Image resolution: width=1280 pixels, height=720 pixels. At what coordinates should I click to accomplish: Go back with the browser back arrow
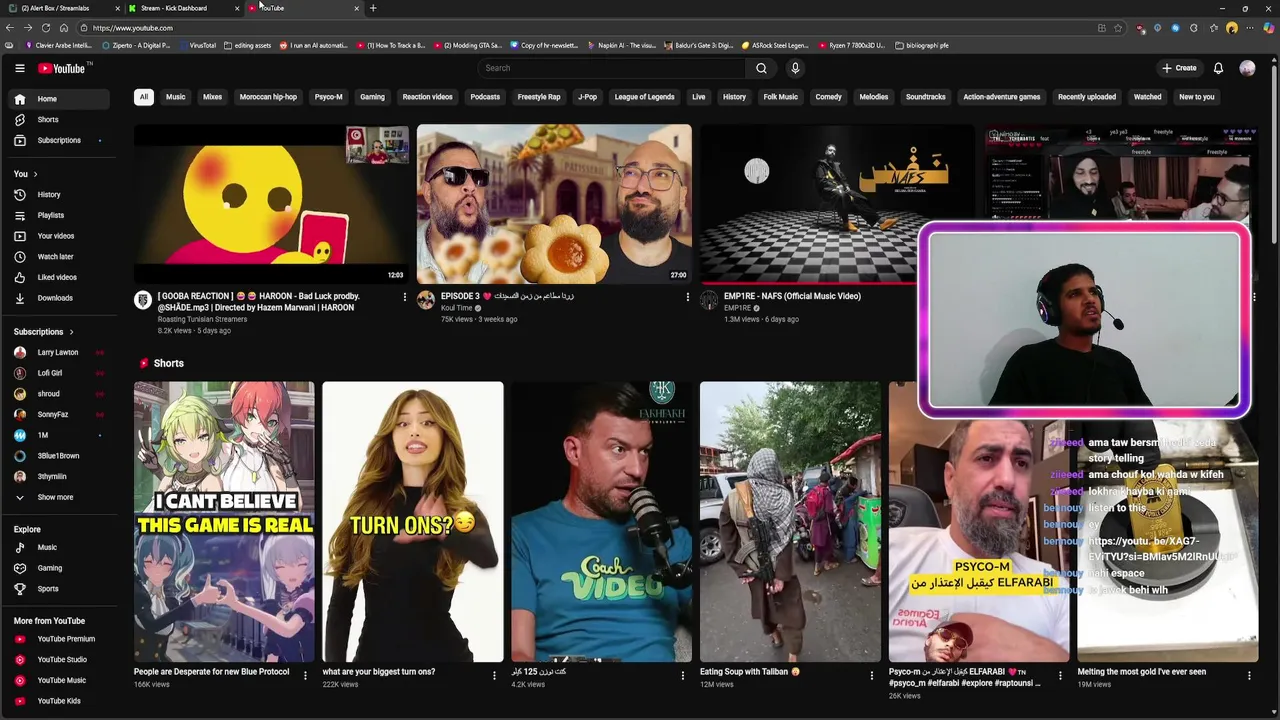[x=10, y=28]
